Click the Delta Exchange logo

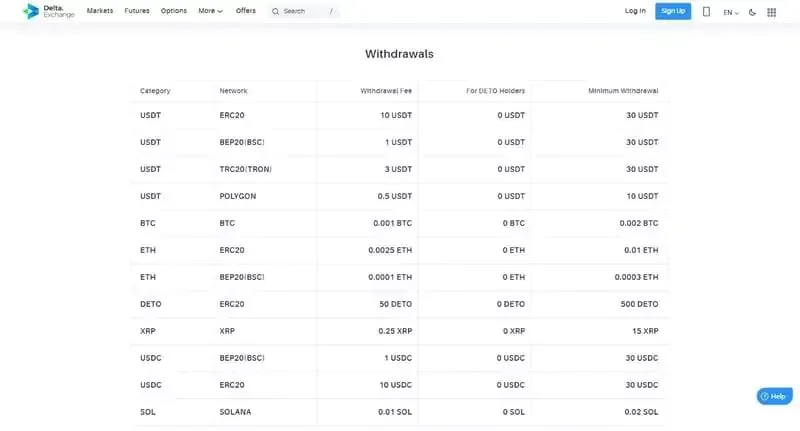(x=49, y=11)
